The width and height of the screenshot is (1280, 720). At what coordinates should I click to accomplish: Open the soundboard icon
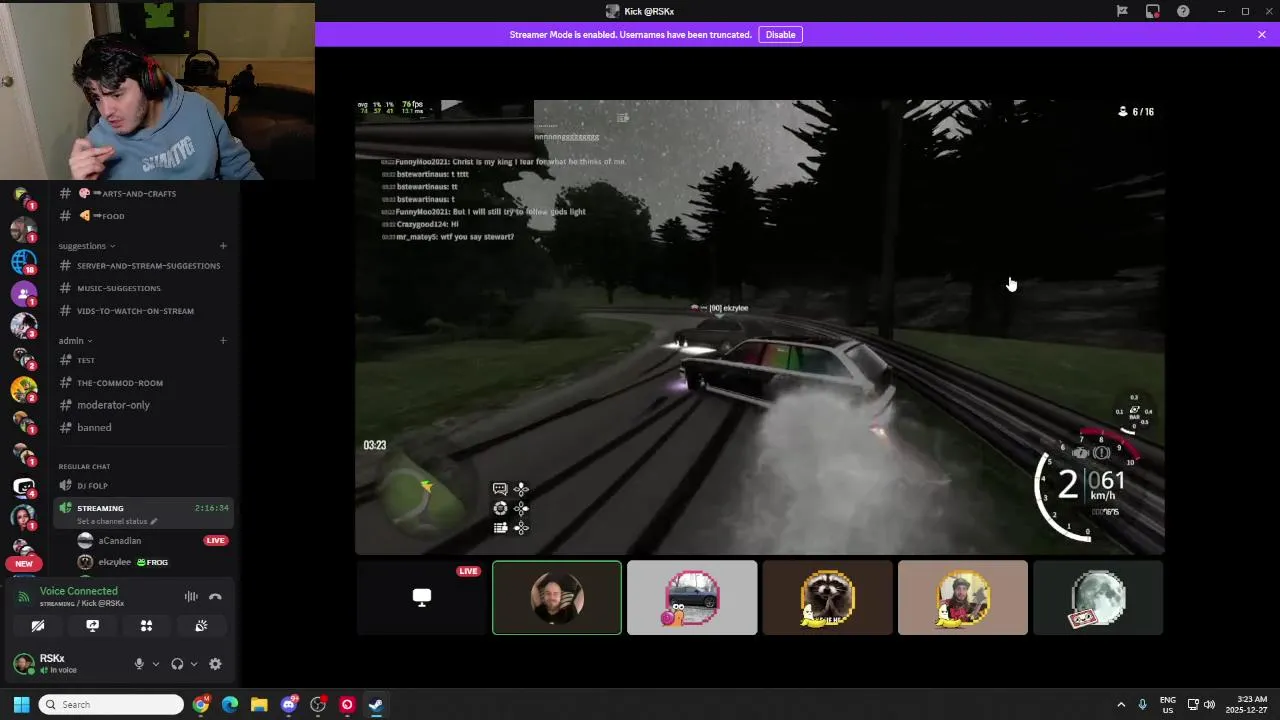[x=201, y=626]
